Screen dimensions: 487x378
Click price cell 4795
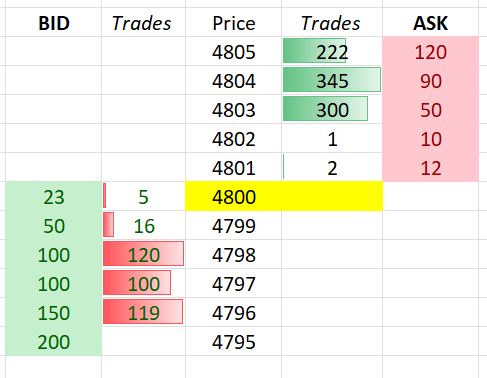[x=233, y=341]
